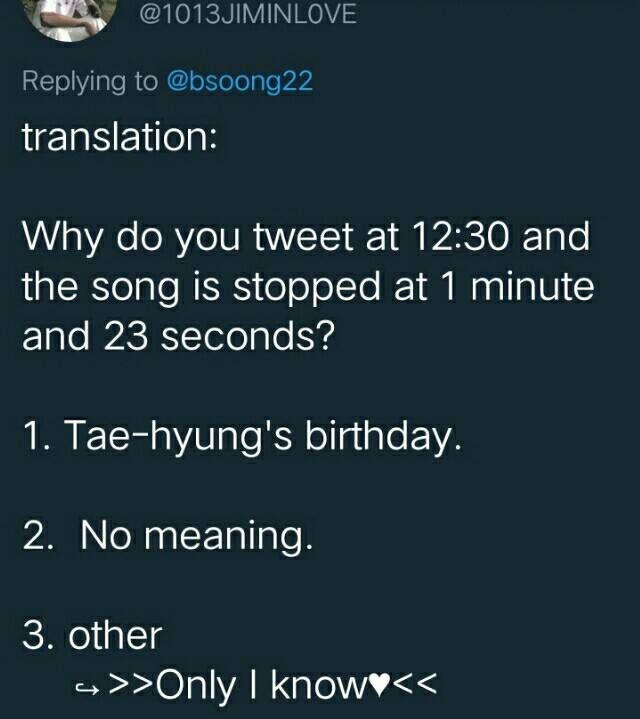Screen dimensions: 640x719
Task: Open the @1013JIMINLOVE profile handle
Action: click(244, 16)
